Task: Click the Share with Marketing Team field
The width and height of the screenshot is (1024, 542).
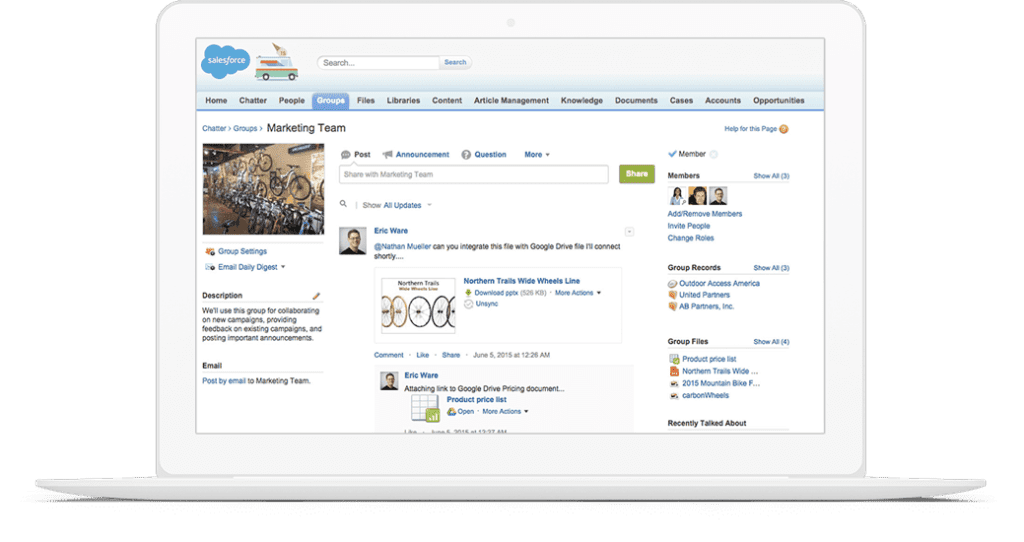Action: pyautogui.click(x=474, y=174)
